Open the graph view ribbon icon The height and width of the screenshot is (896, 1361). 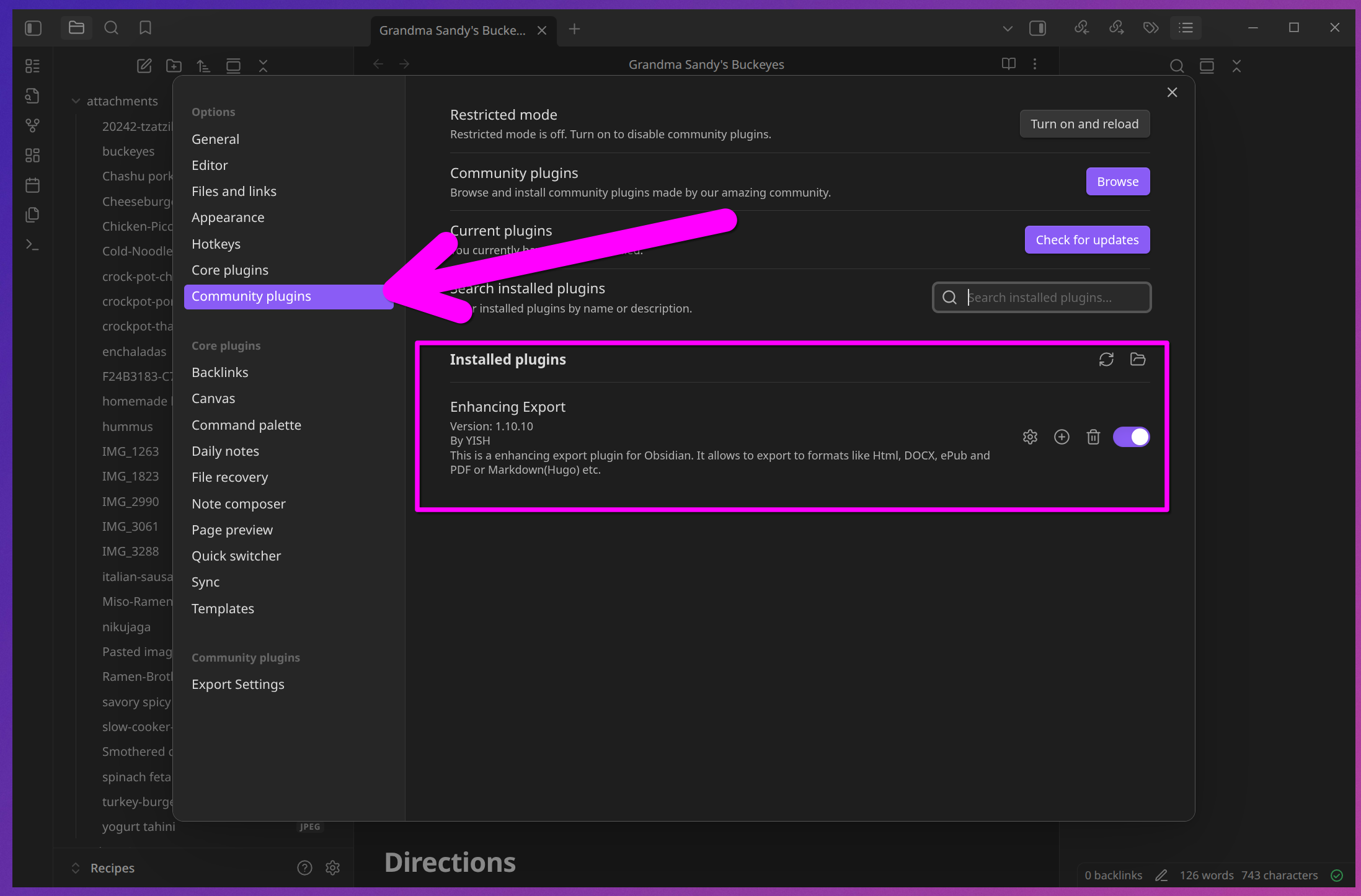pos(32,126)
